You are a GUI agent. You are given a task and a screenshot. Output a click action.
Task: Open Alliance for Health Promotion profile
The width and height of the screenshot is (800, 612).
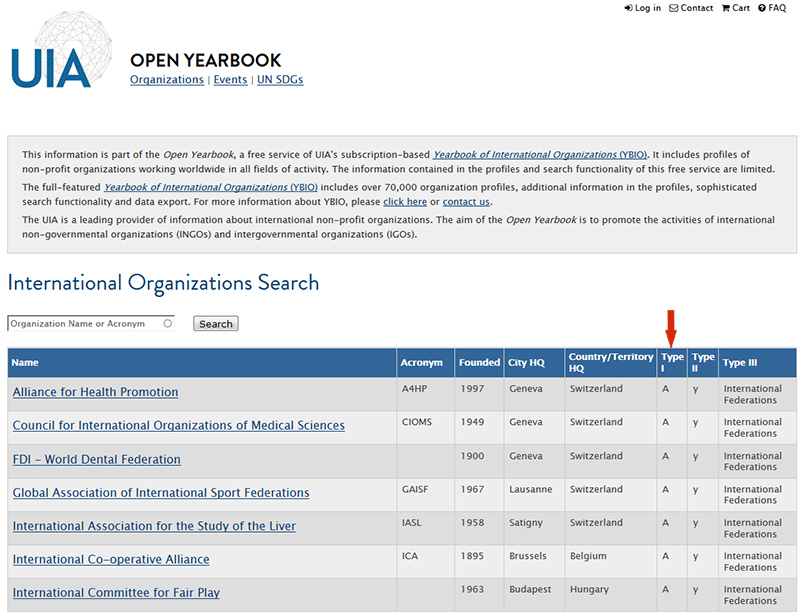coord(95,392)
